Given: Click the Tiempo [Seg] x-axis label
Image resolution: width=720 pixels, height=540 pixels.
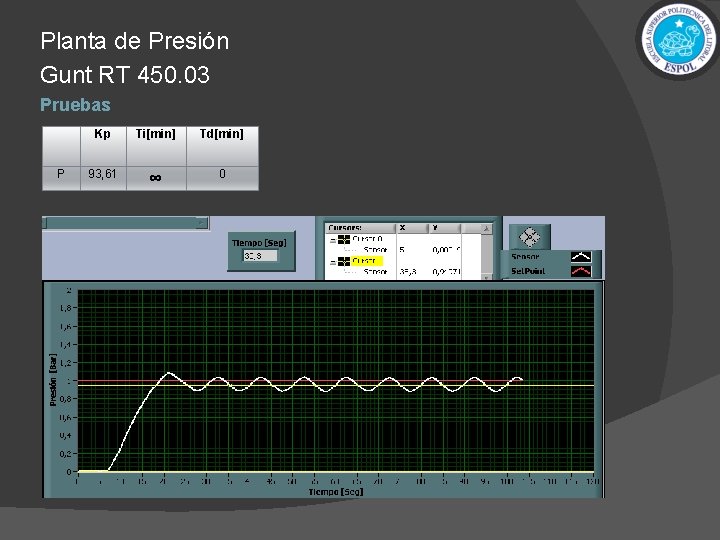Looking at the screenshot, I should tap(336, 492).
